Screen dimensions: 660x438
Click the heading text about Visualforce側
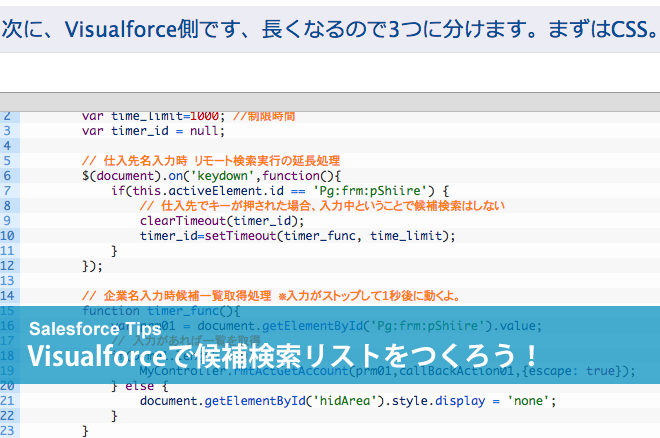(329, 29)
